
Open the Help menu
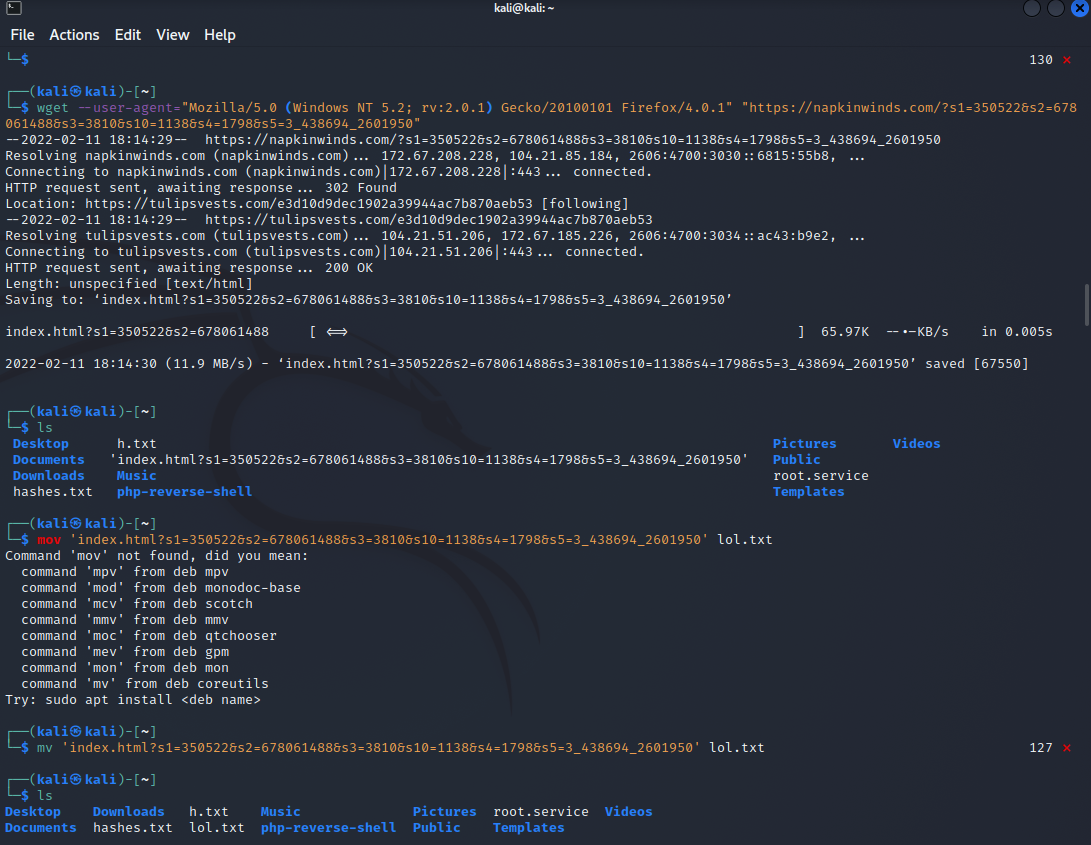pos(220,35)
